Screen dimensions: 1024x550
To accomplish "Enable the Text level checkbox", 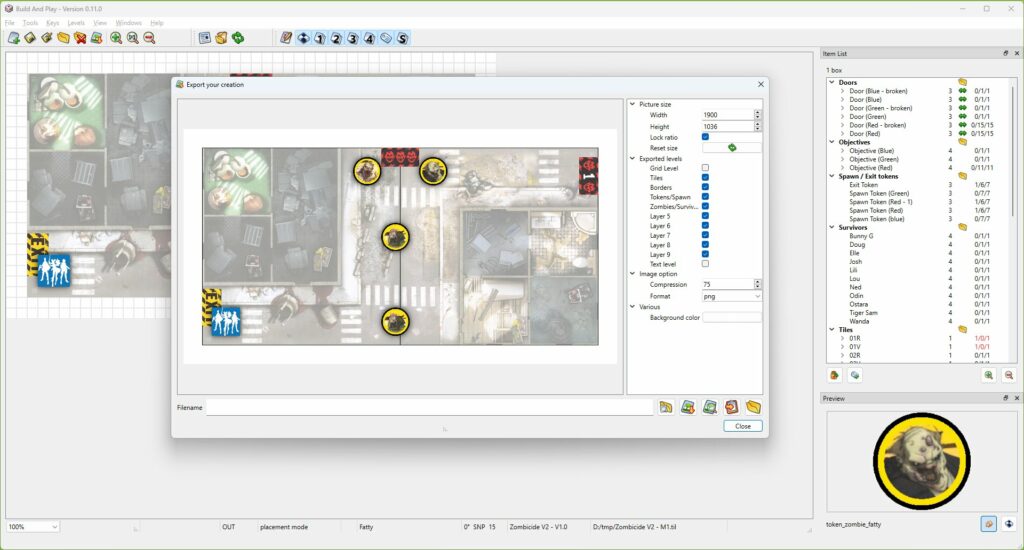I will [705, 264].
